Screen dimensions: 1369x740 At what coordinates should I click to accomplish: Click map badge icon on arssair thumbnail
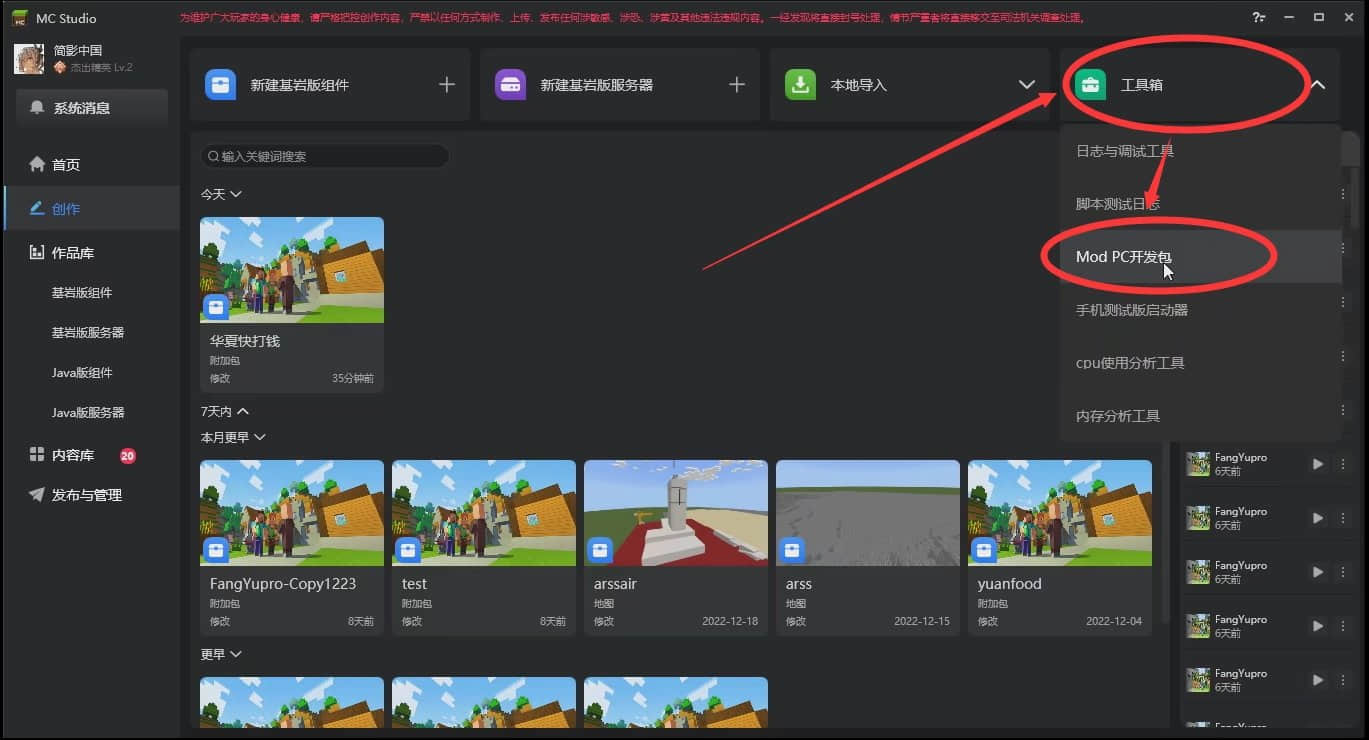(x=600, y=549)
